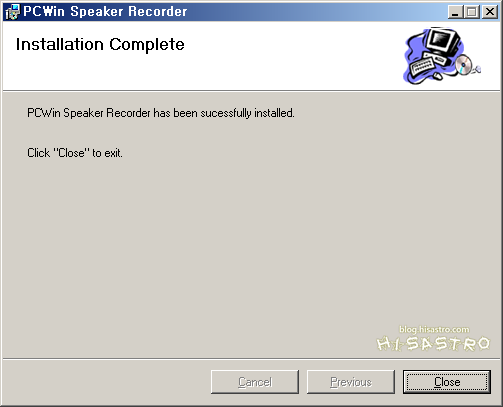Click the disabled Cancel button
Screen dimensions: 503x407
(255, 382)
